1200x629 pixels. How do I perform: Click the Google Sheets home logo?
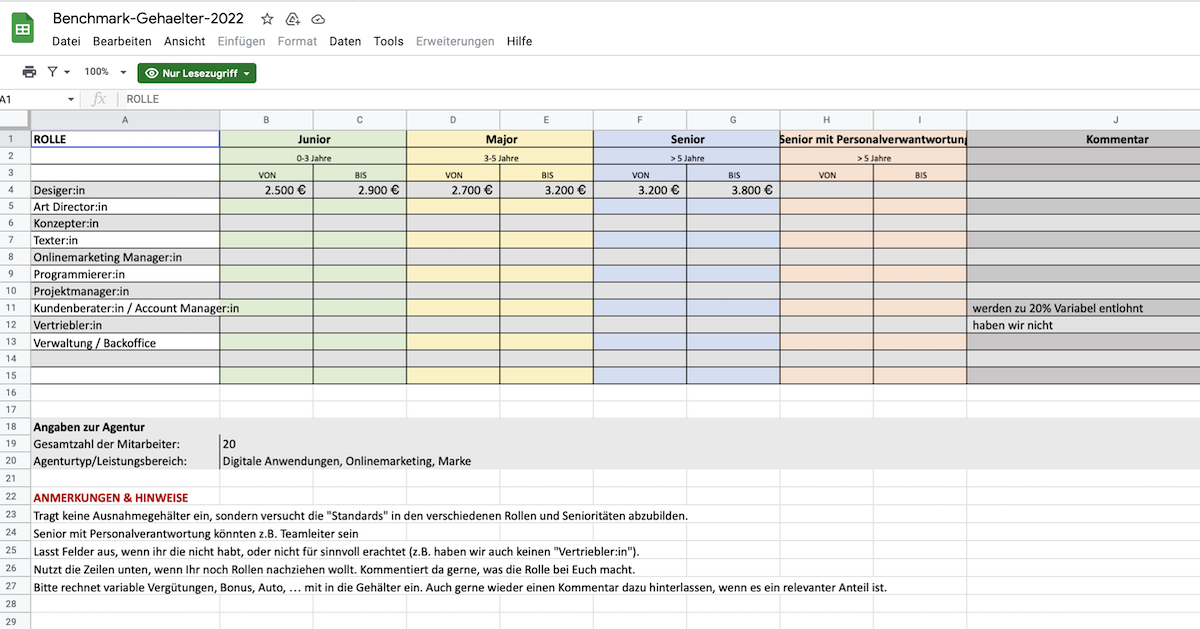(23, 28)
